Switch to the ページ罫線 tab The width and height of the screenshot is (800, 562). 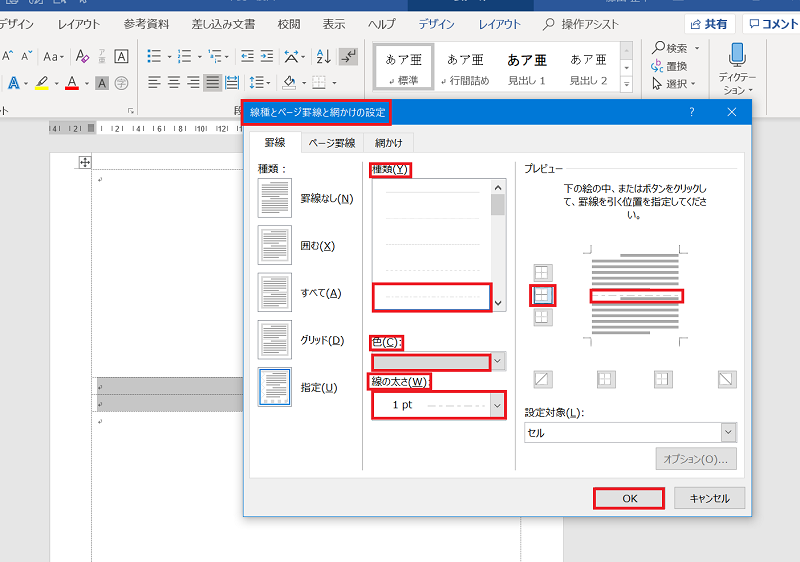pos(332,143)
